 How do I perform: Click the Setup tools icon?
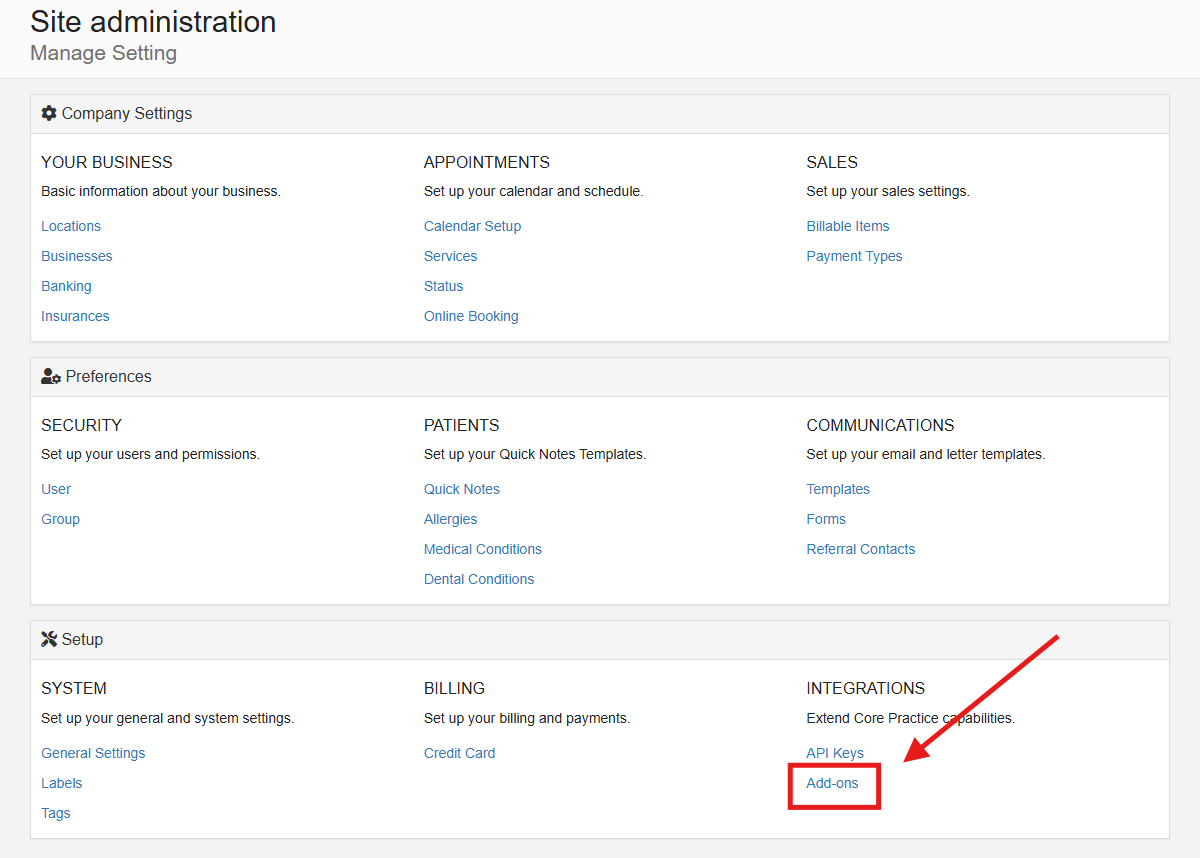tap(49, 640)
